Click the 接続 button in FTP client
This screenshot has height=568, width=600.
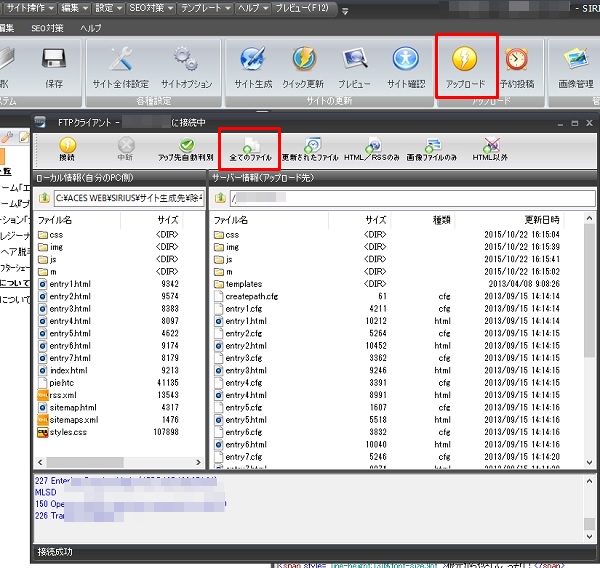(x=67, y=149)
